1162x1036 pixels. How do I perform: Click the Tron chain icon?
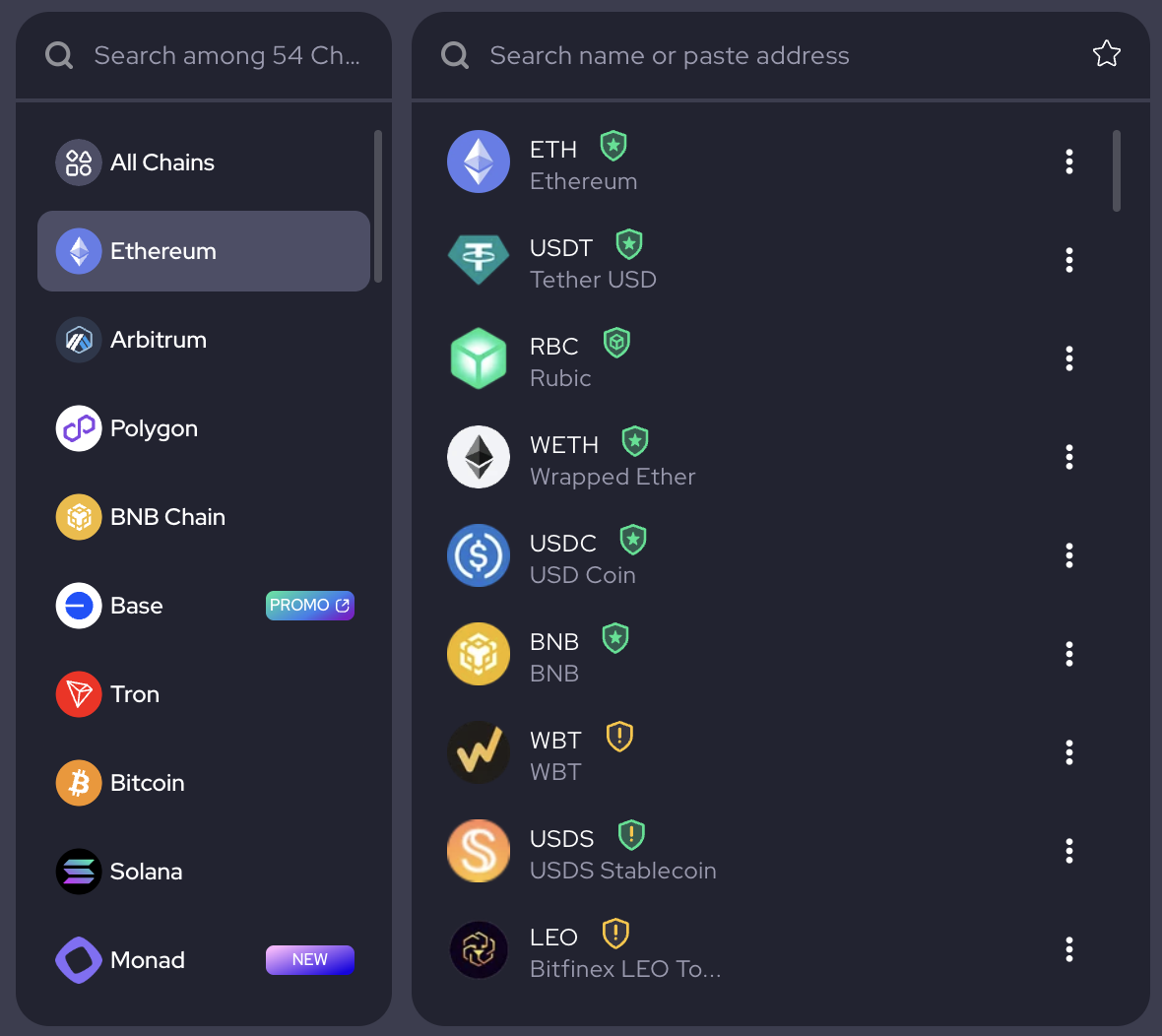tap(79, 694)
